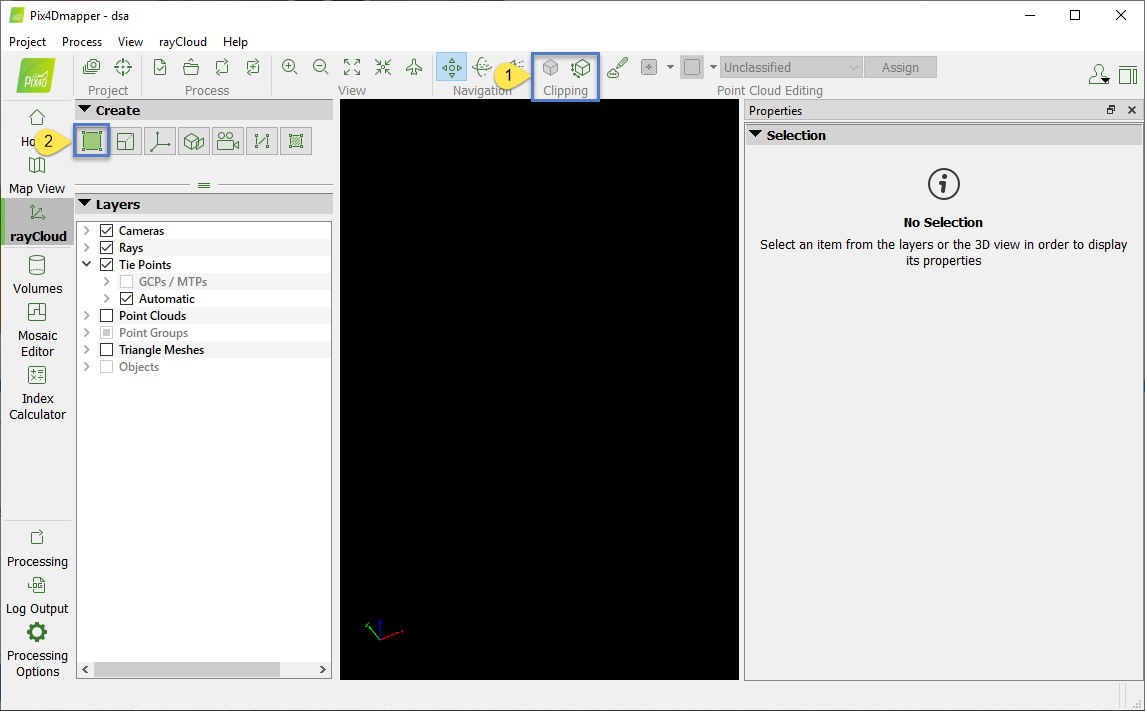Expand the Automatic sublayer node
1145x711 pixels.
pos(107,299)
